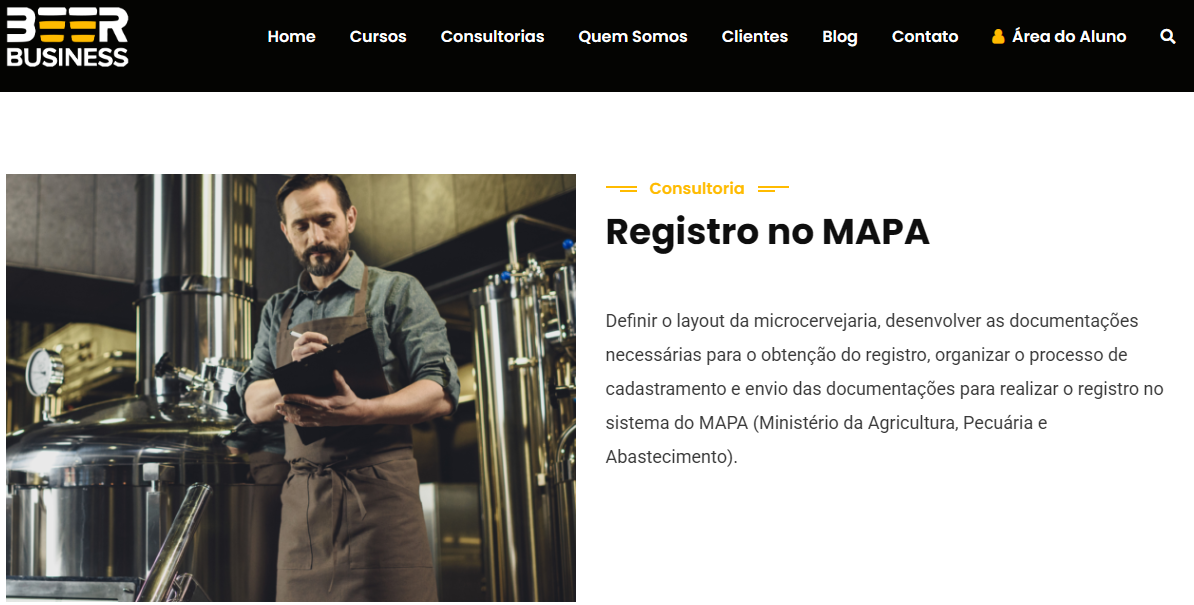Click the yellow user icon
Viewport: 1194px width, 605px height.
click(x=998, y=37)
